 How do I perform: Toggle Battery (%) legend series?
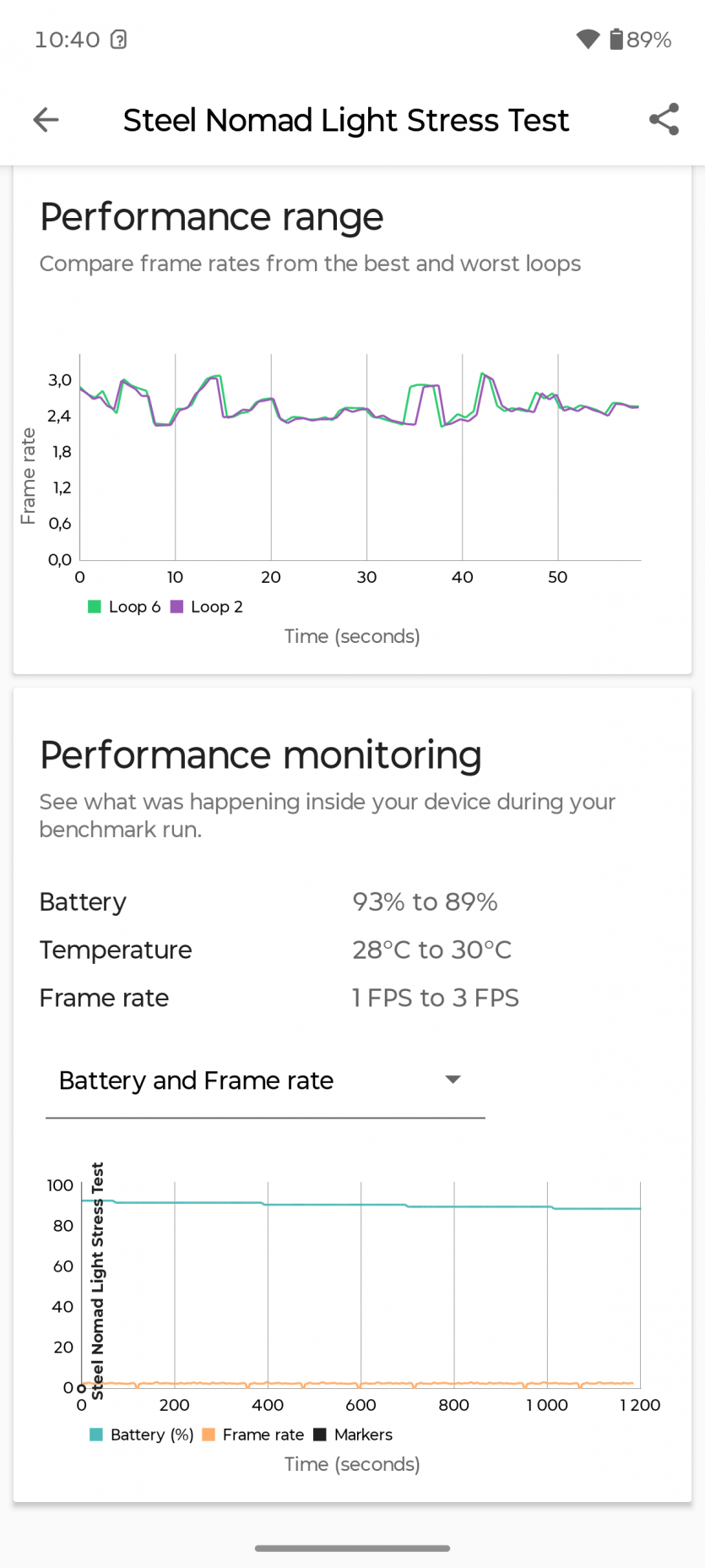point(96,1435)
